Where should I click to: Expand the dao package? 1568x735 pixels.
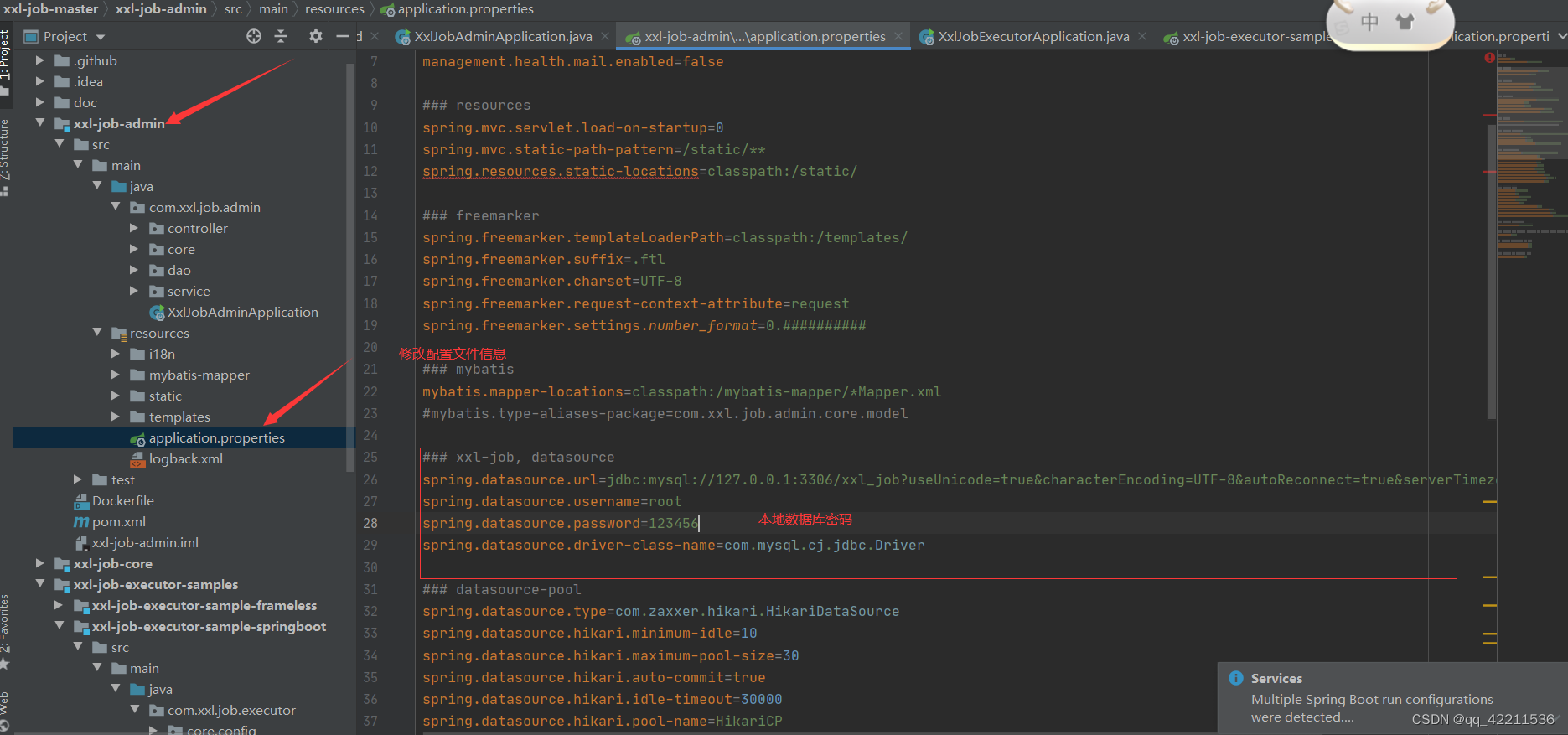tap(134, 270)
